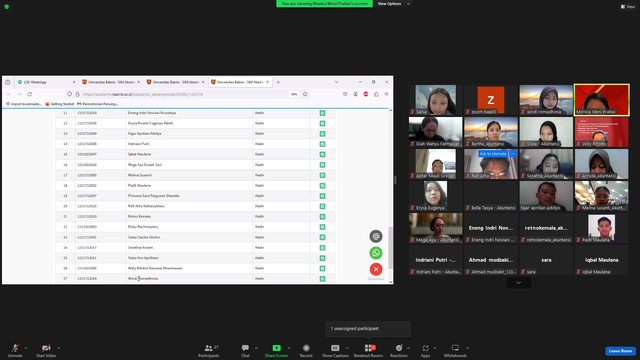This screenshot has width=640, height=360.
Task: Open Breakout Rooms
Action: coord(368,350)
